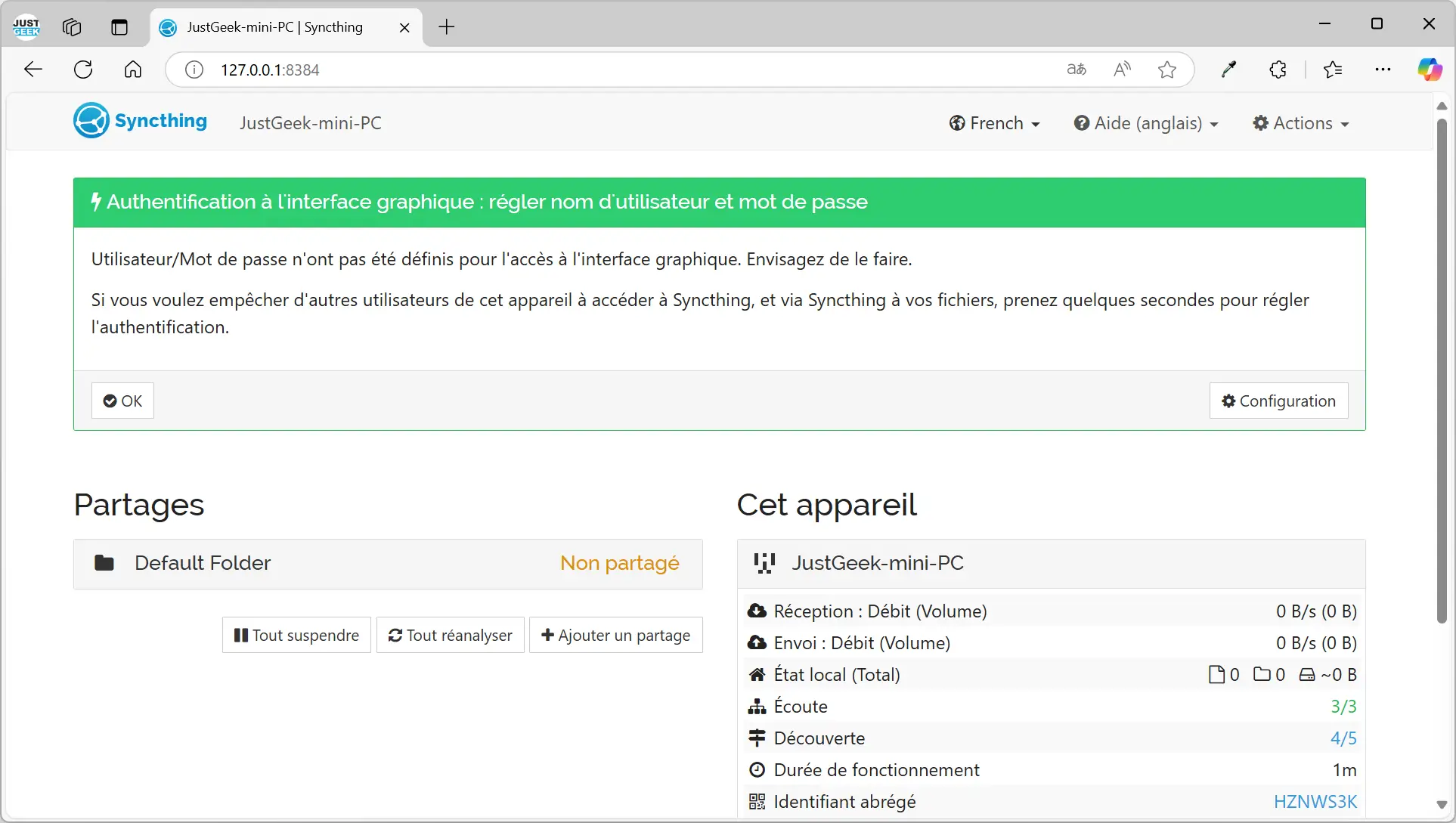
Task: Click the Identifiant abrégé QR code icon
Action: (757, 801)
